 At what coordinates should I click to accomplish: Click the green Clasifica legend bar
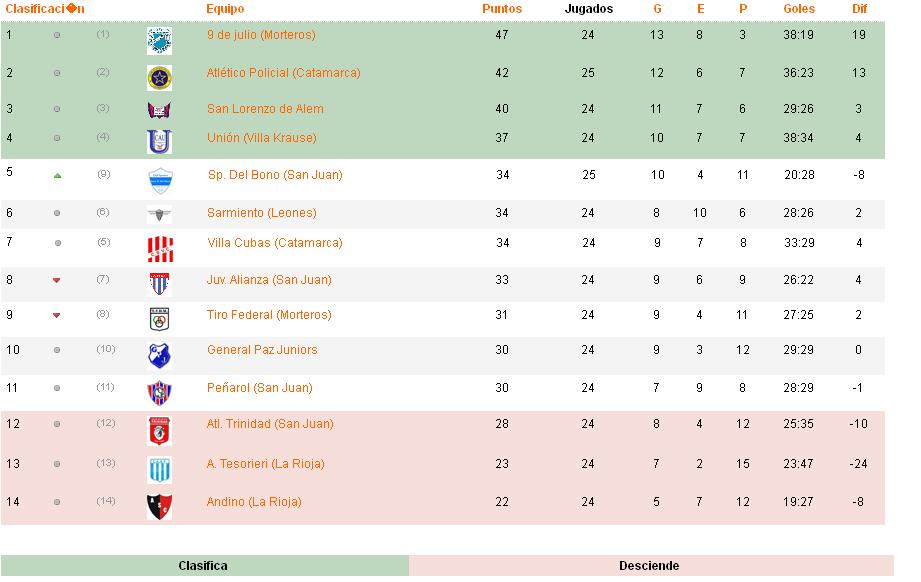click(x=203, y=566)
